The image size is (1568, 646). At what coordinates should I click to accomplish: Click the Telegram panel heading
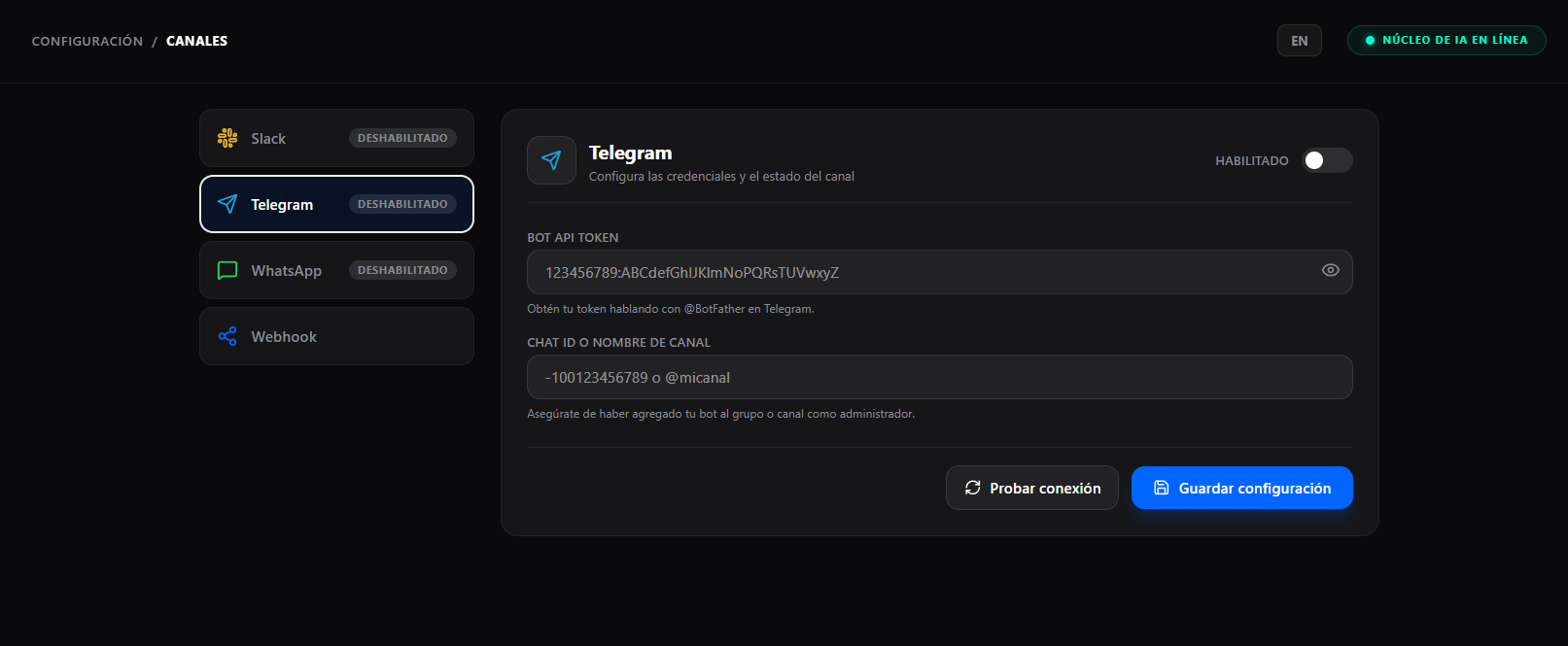(631, 153)
